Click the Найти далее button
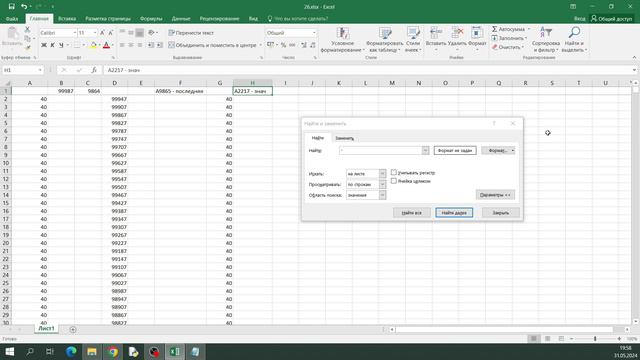Image resolution: width=640 pixels, height=360 pixels. click(454, 213)
